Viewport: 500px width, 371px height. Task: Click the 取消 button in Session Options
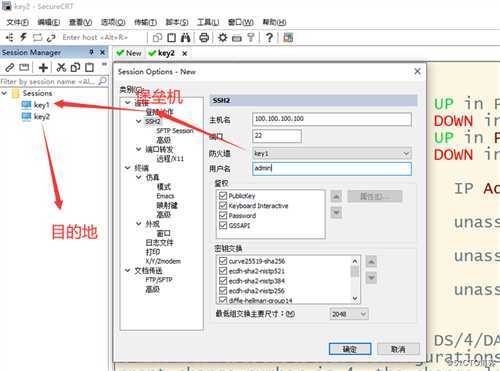398,349
